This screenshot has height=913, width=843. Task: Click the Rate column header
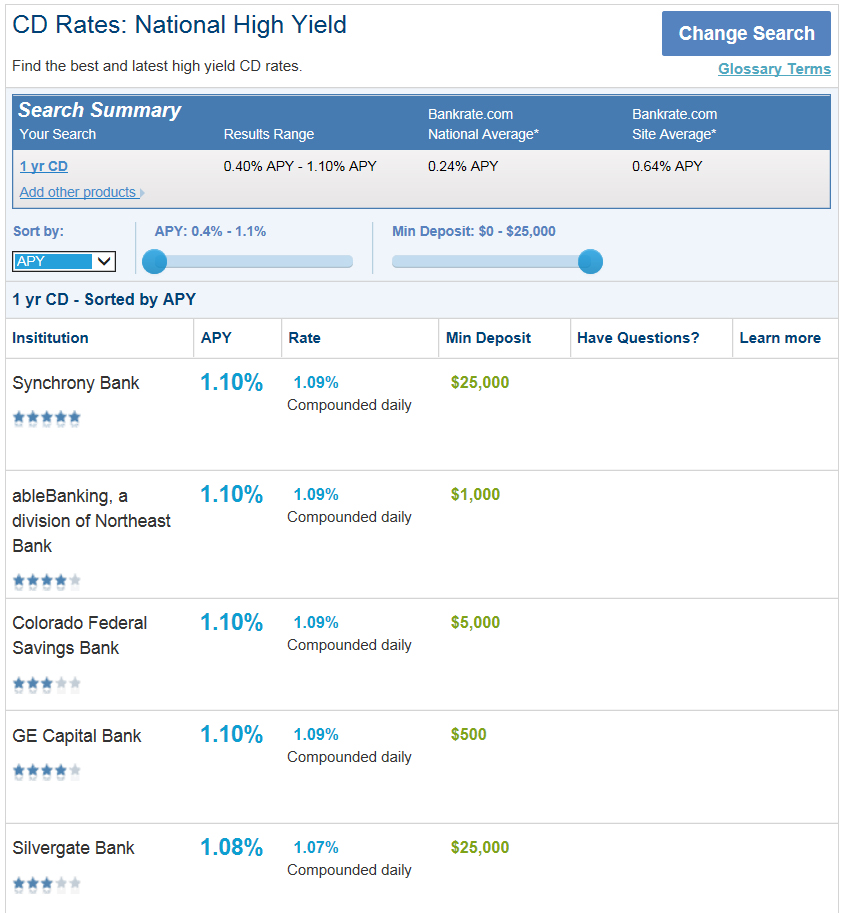click(304, 338)
